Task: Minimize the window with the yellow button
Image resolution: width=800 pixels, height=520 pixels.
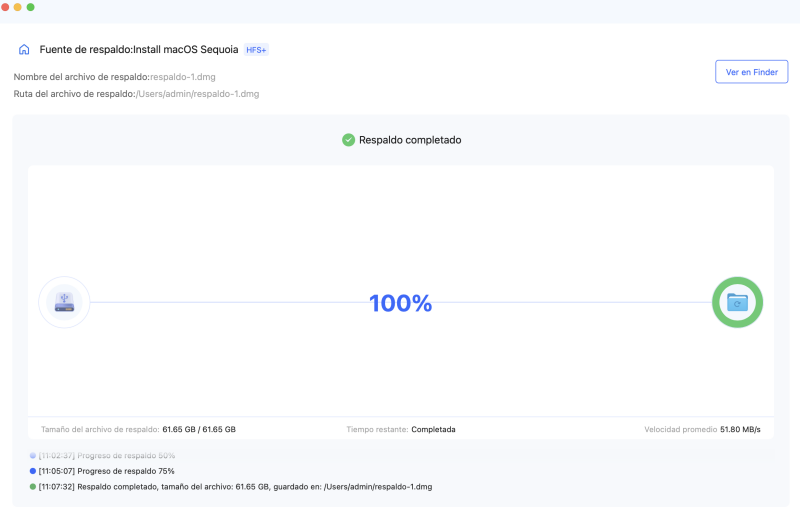Action: click(18, 7)
